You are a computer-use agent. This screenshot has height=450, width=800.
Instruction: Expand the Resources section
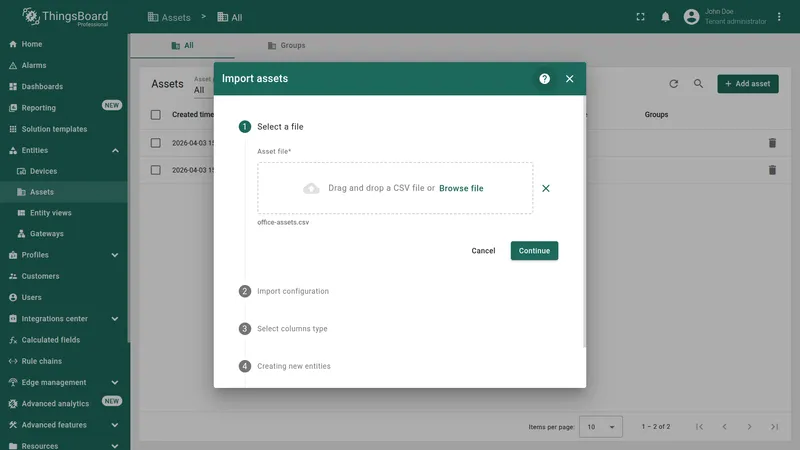click(x=64, y=444)
